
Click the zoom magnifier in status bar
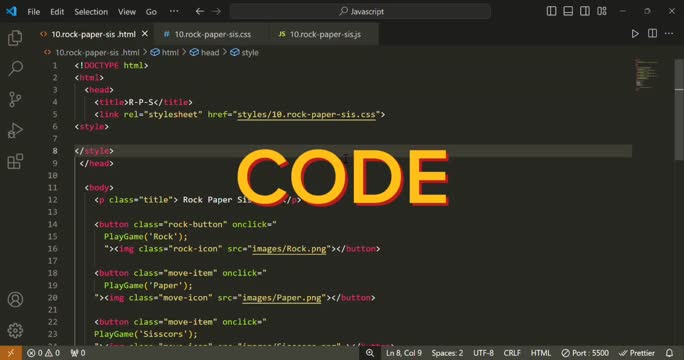tap(370, 353)
